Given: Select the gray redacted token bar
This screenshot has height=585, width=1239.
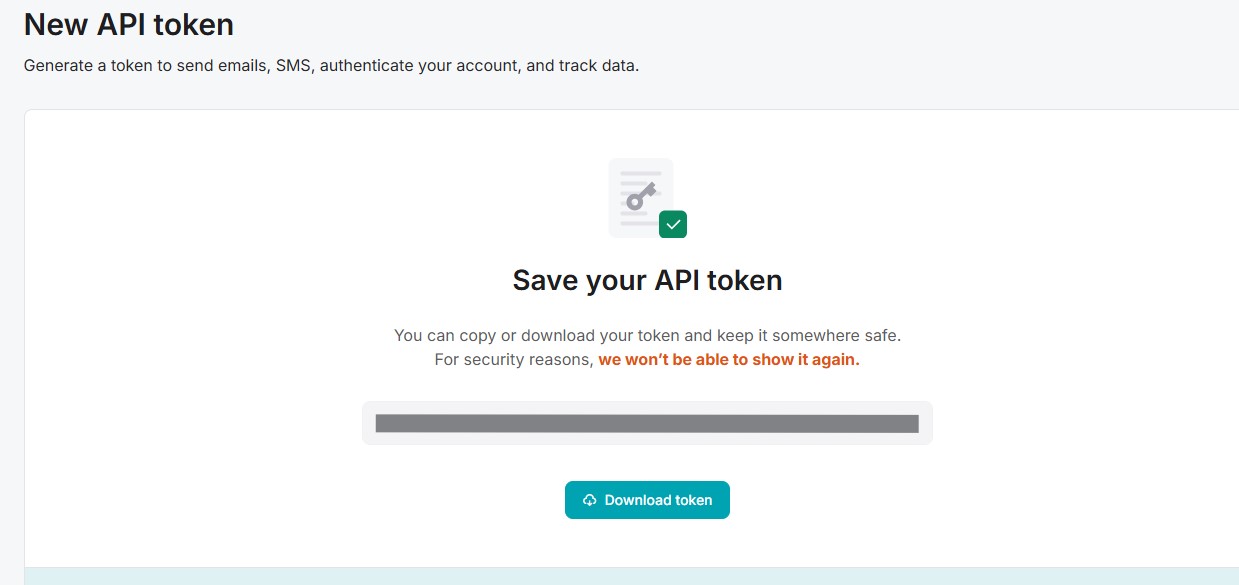Looking at the screenshot, I should (x=646, y=424).
